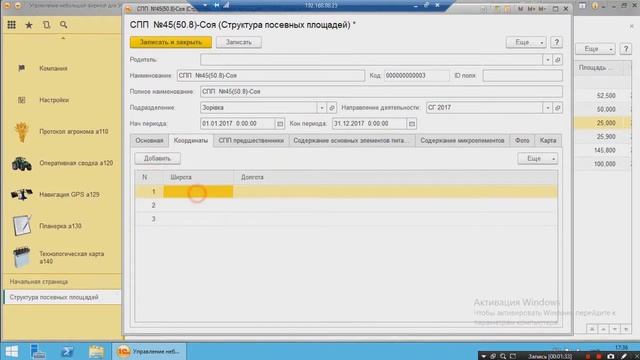Open Направление деятельности link icon
Viewport: 640px width, 360px height.
558,108
